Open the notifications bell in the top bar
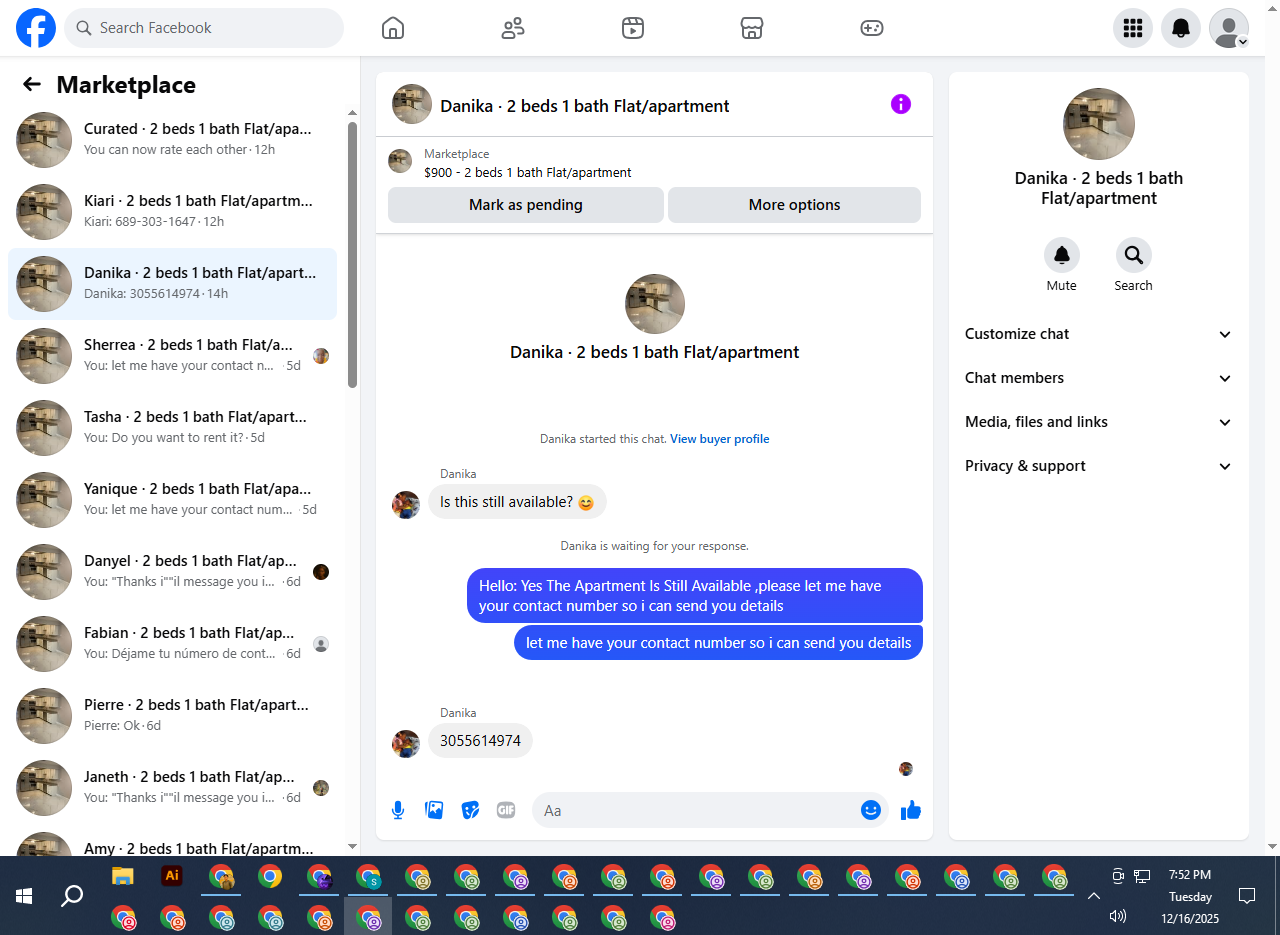1280x935 pixels. pyautogui.click(x=1181, y=28)
